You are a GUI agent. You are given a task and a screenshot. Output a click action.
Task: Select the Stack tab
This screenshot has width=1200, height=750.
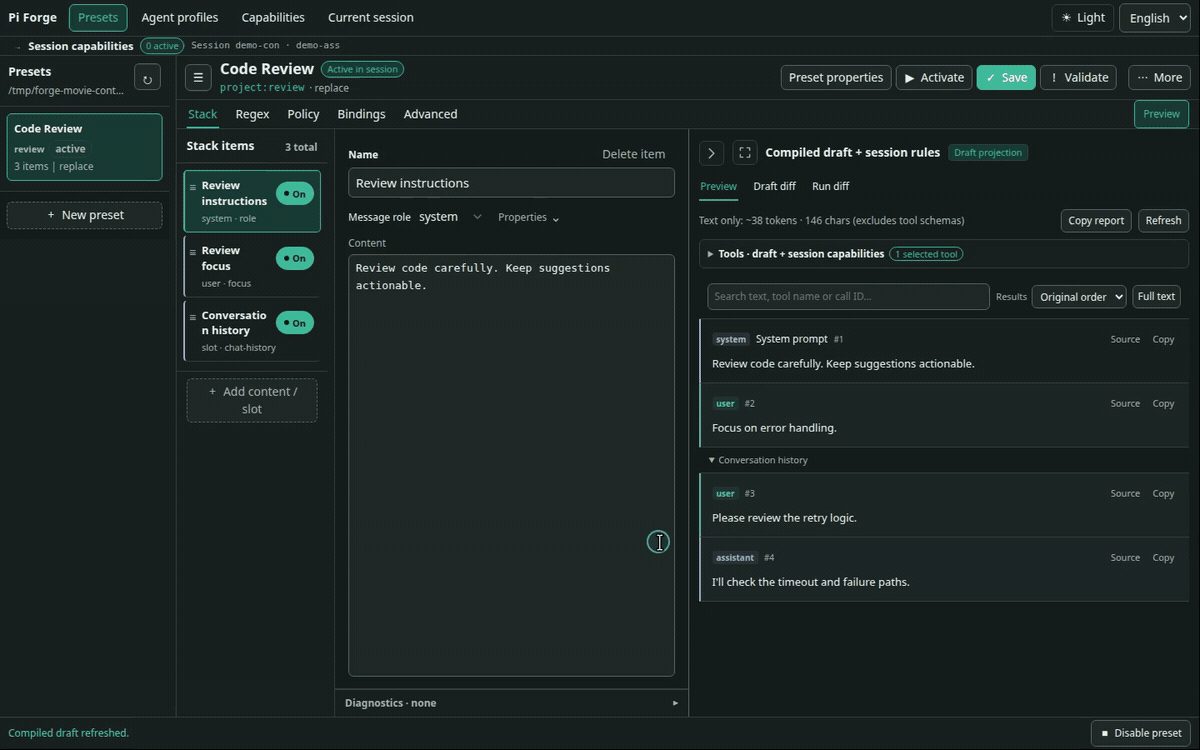[202, 114]
